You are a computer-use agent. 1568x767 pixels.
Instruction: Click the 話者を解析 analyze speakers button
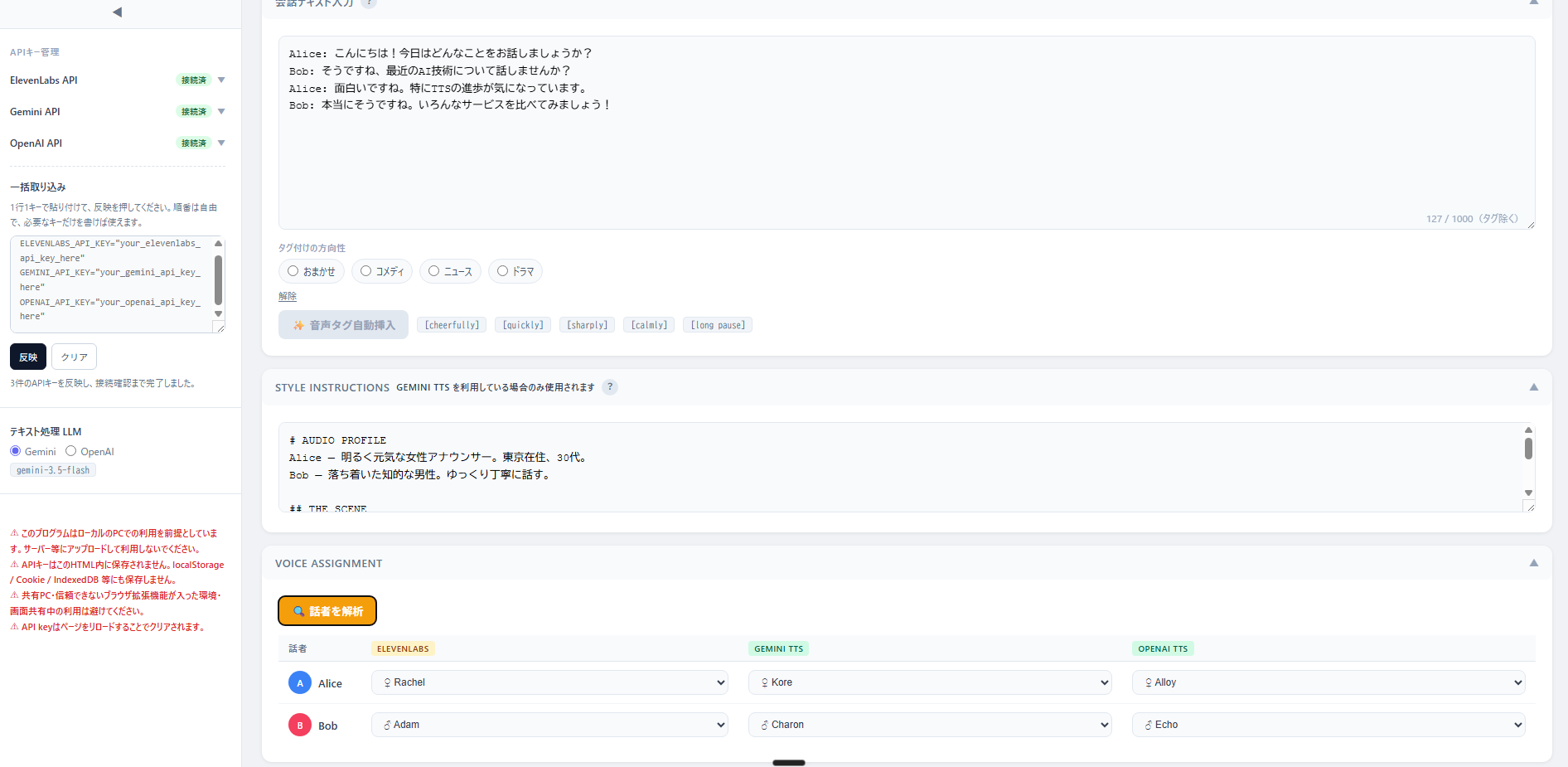[x=327, y=611]
